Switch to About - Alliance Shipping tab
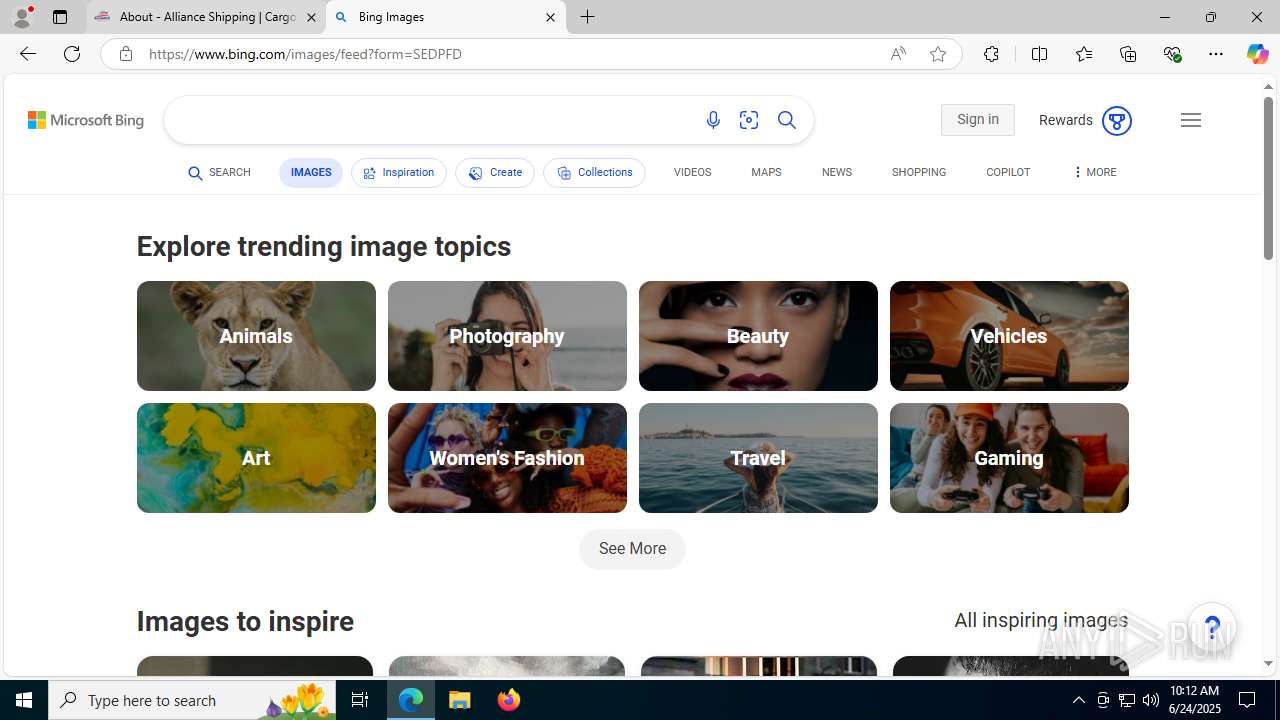Viewport: 1280px width, 720px height. coord(206,17)
